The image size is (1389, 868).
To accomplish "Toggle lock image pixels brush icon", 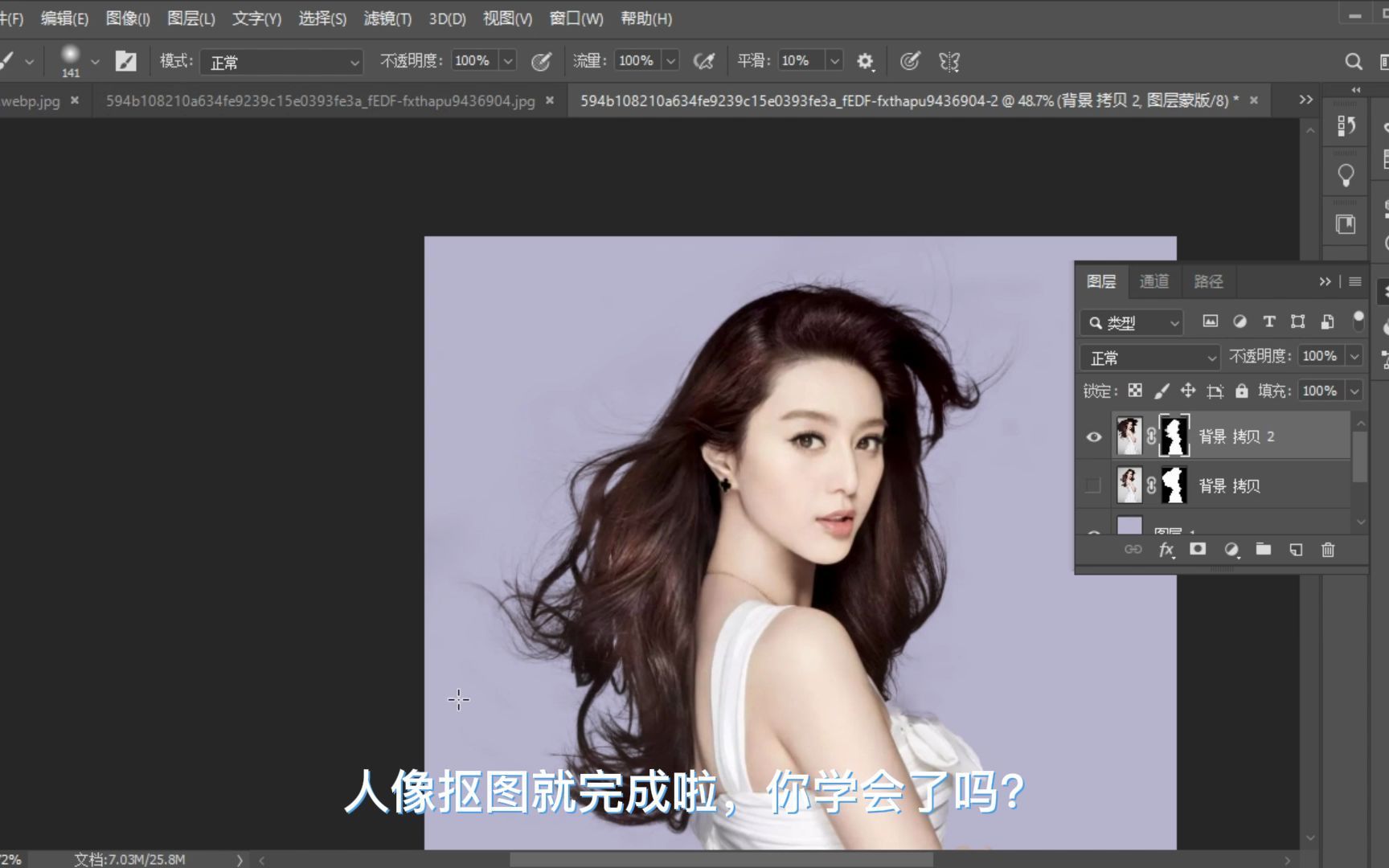I will point(1162,391).
